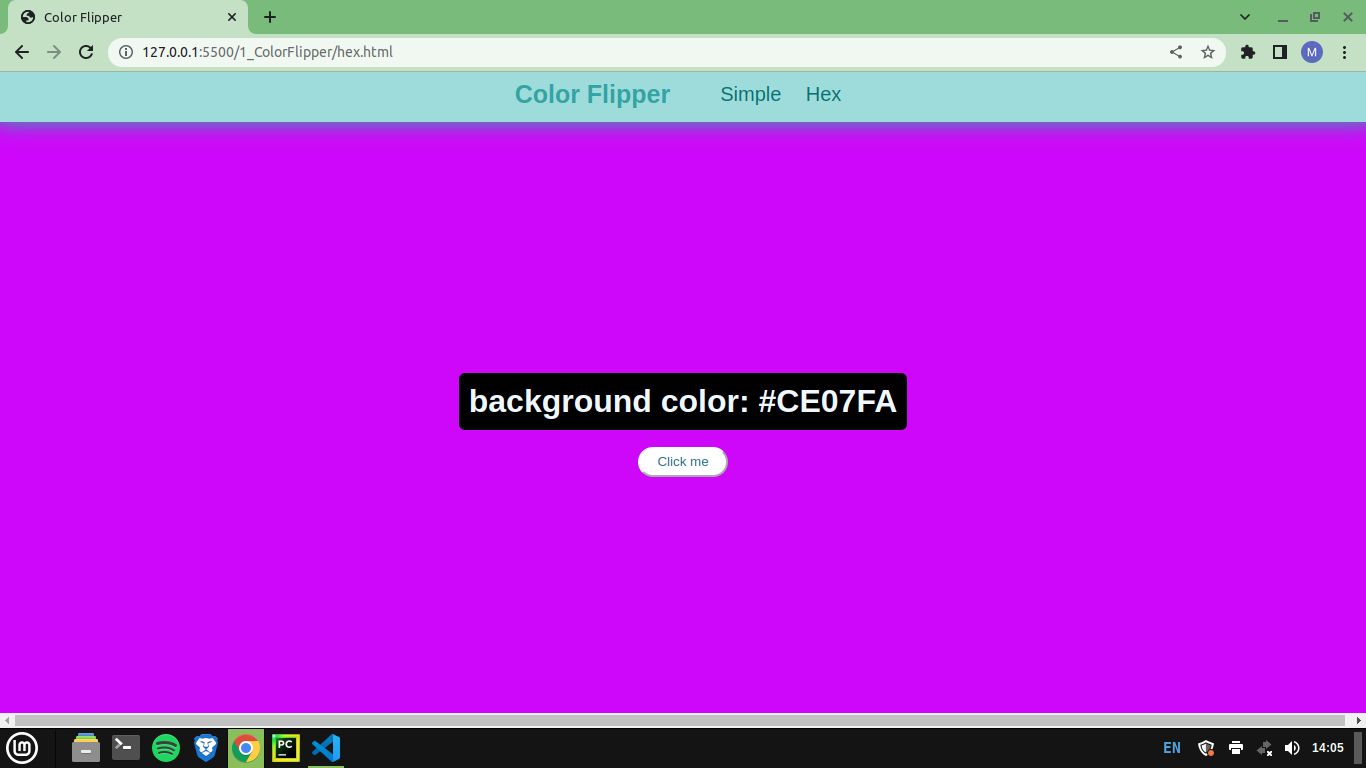Click the share icon in the address bar
1366x768 pixels.
click(x=1175, y=52)
